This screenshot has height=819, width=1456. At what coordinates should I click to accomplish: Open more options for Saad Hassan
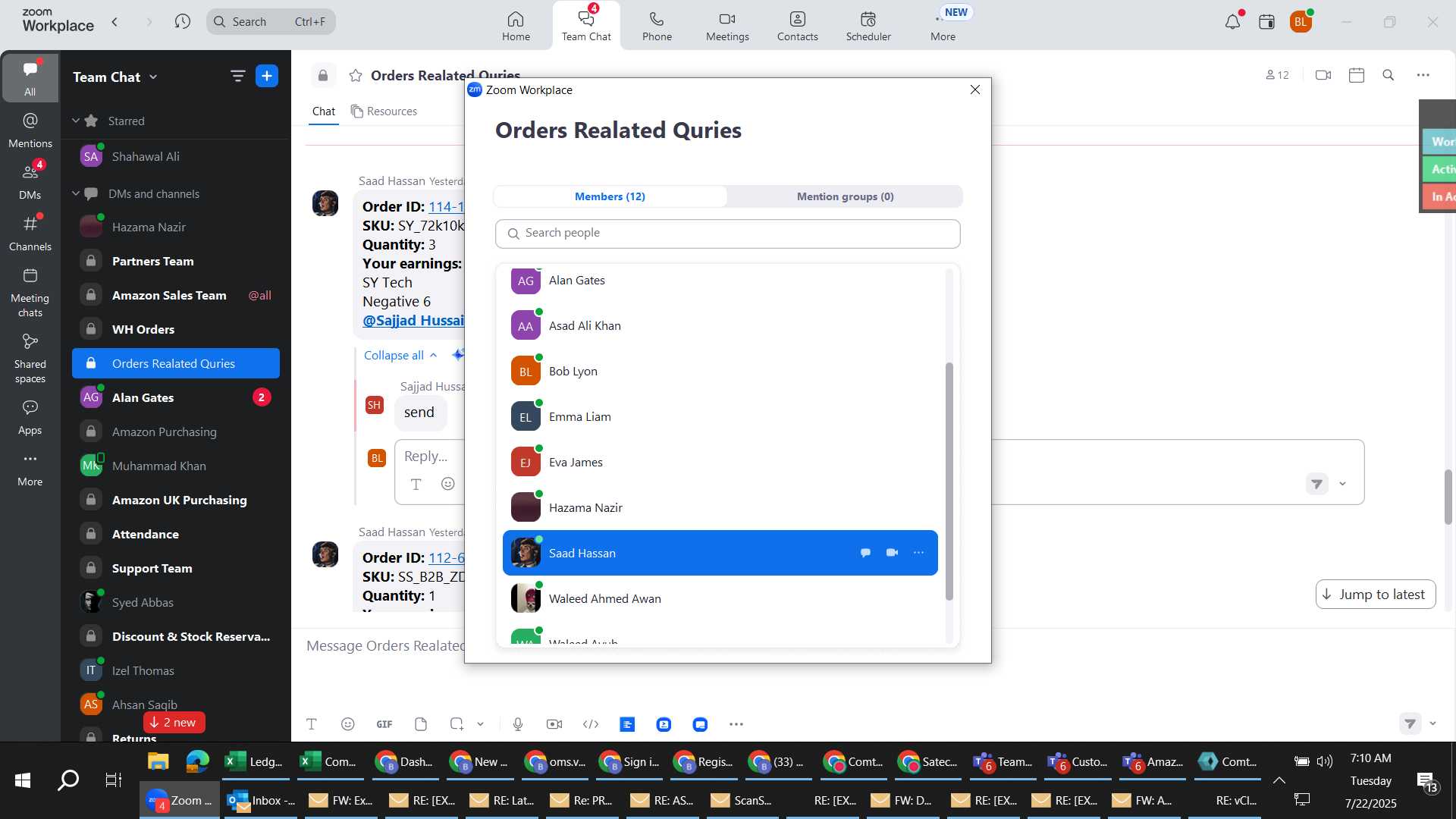tap(918, 553)
